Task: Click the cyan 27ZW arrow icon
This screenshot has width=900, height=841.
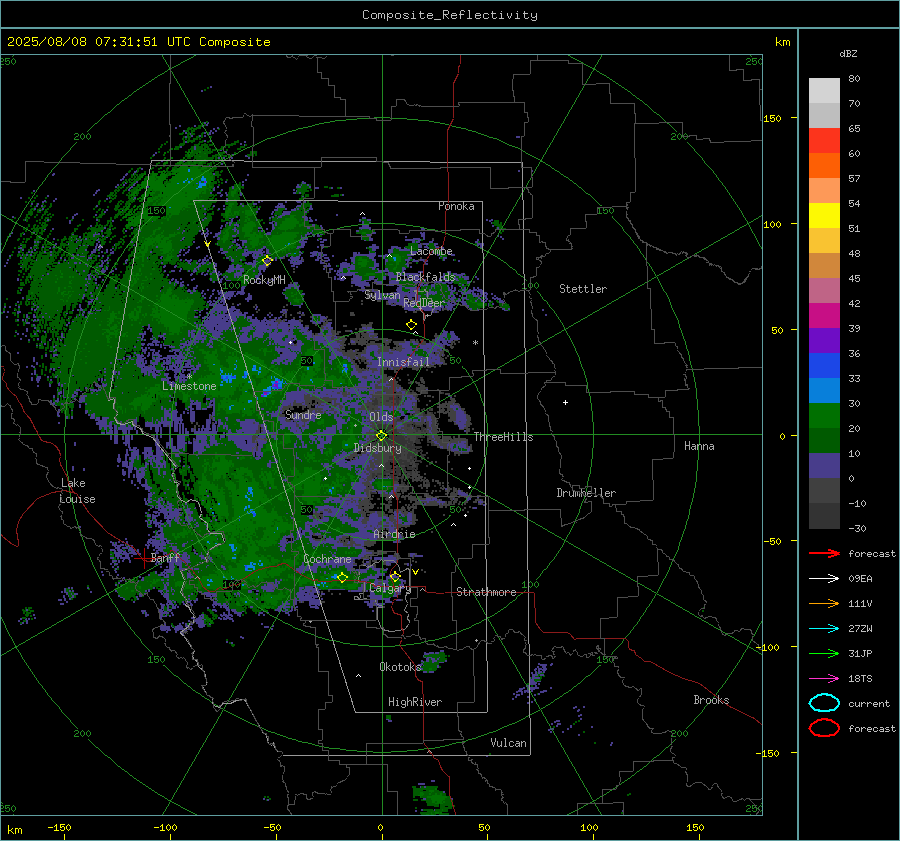Action: (824, 629)
